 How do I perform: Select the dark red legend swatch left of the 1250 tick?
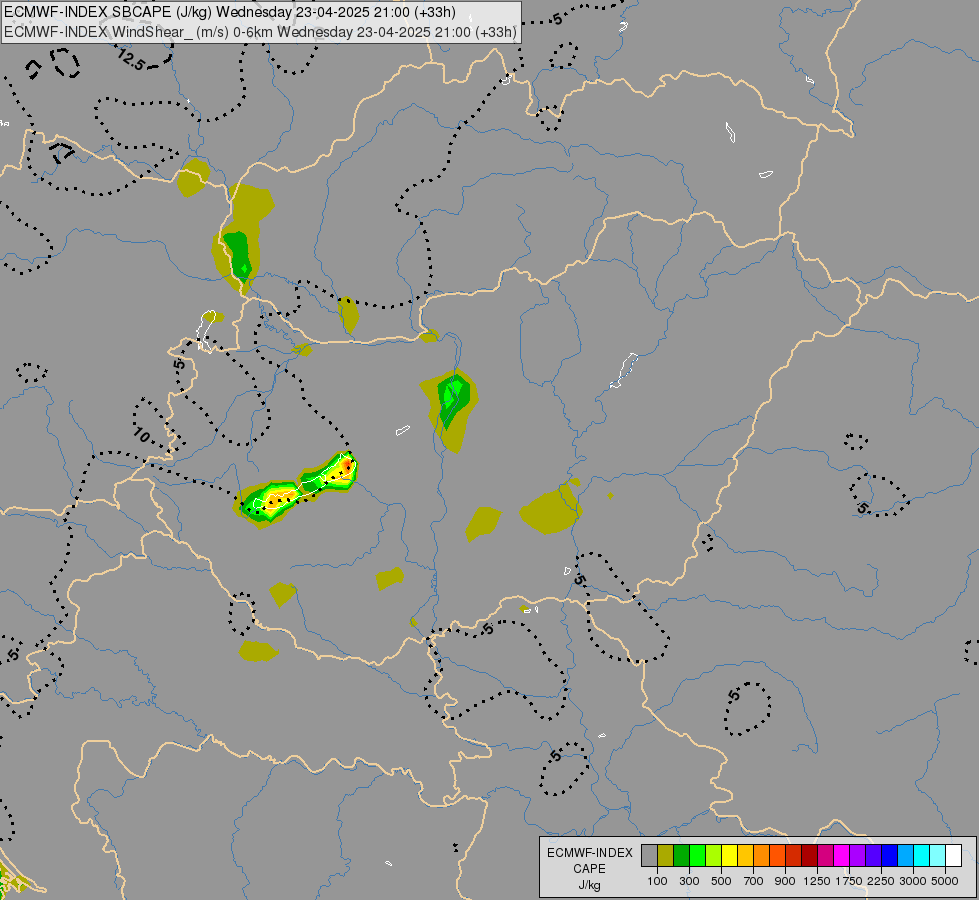coord(809,855)
